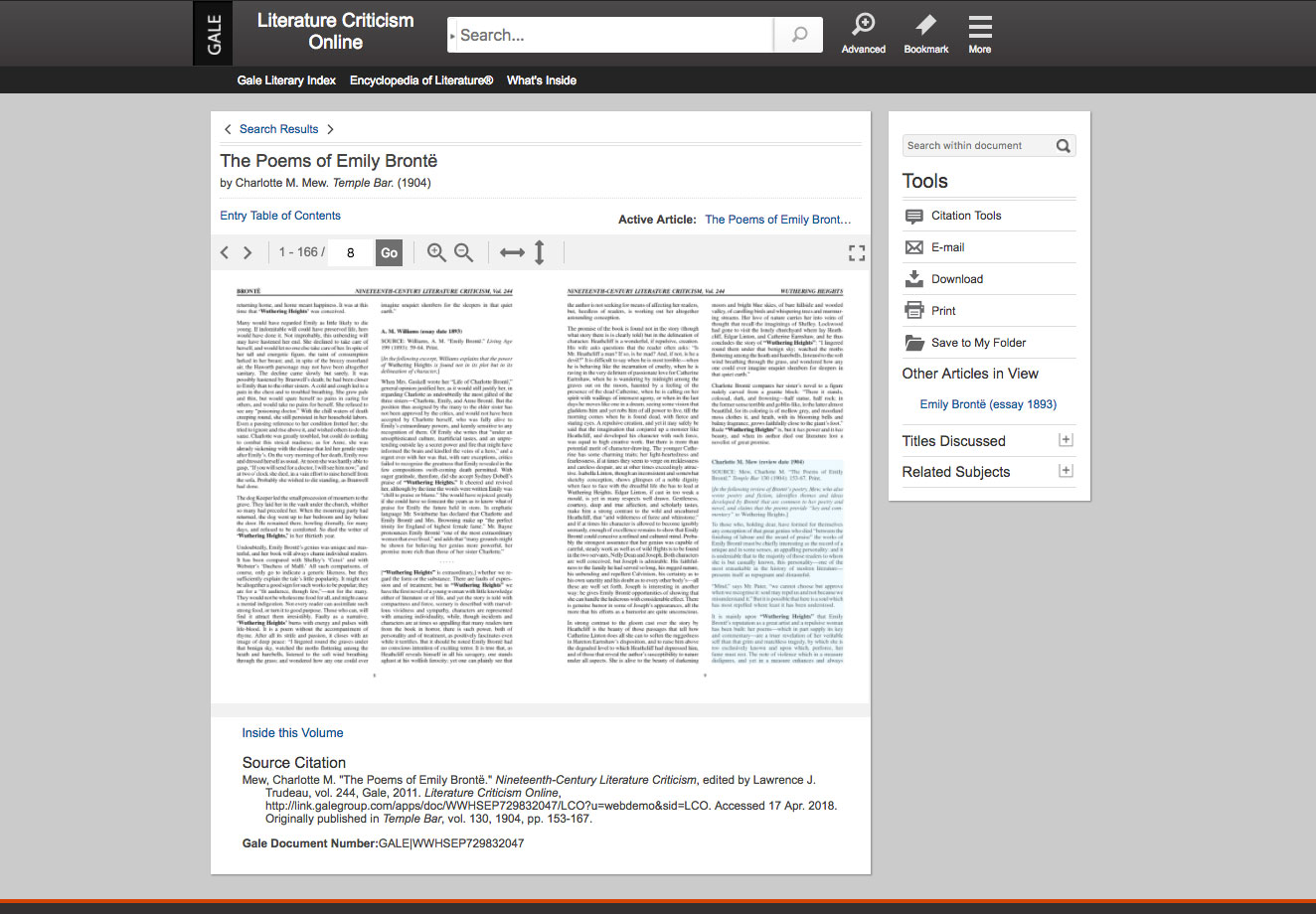Click the Citation Tools icon
The width and height of the screenshot is (1316, 914).
[913, 216]
